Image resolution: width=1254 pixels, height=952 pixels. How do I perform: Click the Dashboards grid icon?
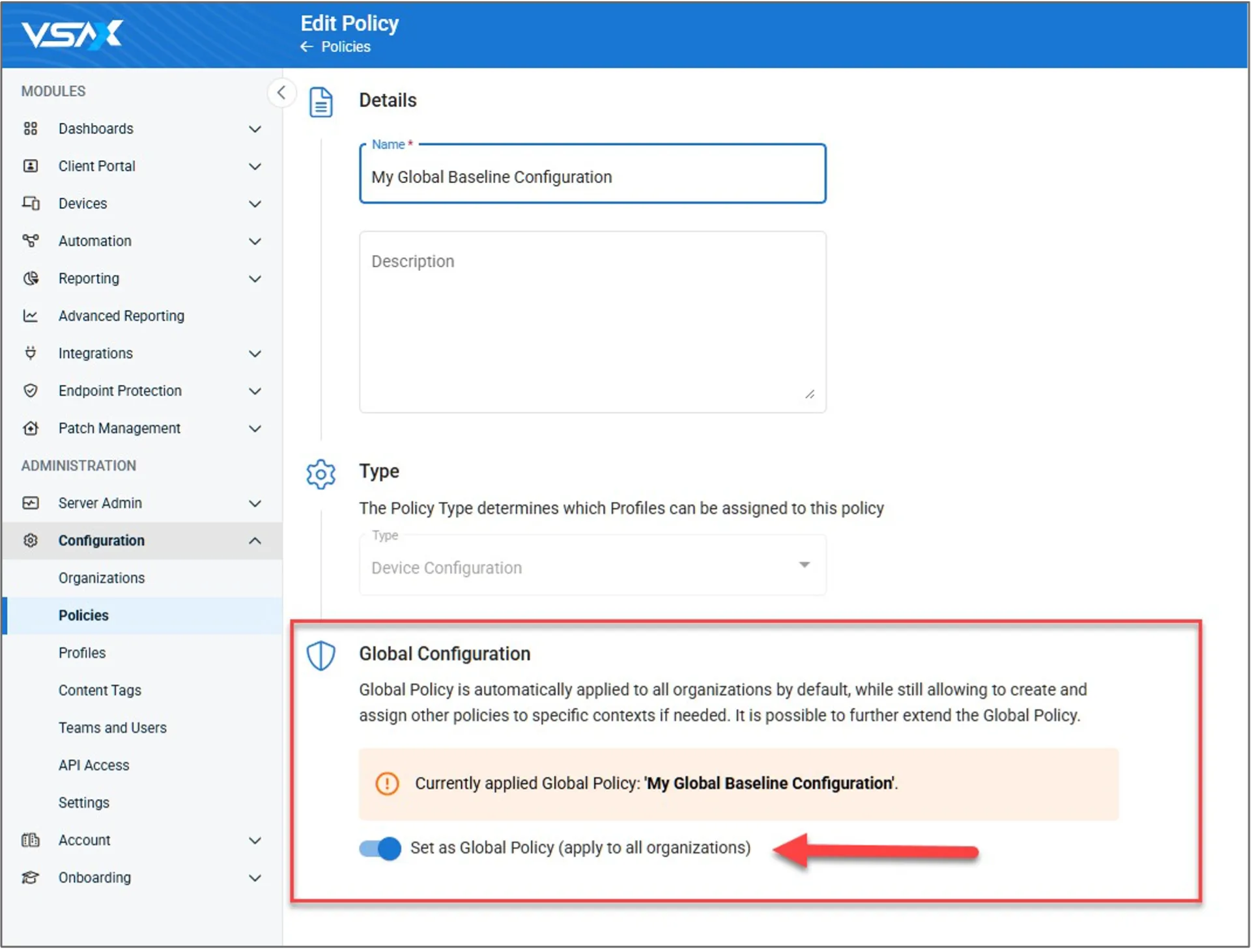[x=31, y=128]
